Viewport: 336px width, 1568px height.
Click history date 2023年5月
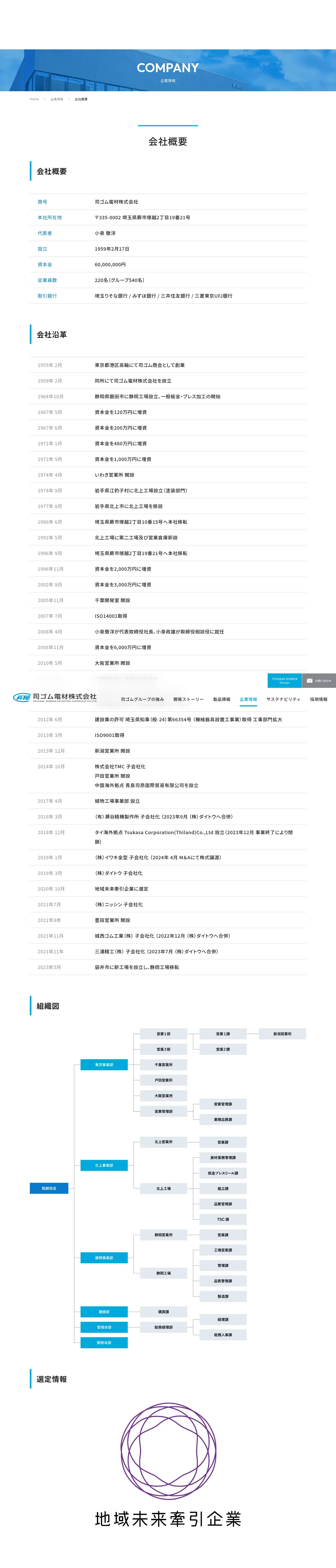[49, 967]
